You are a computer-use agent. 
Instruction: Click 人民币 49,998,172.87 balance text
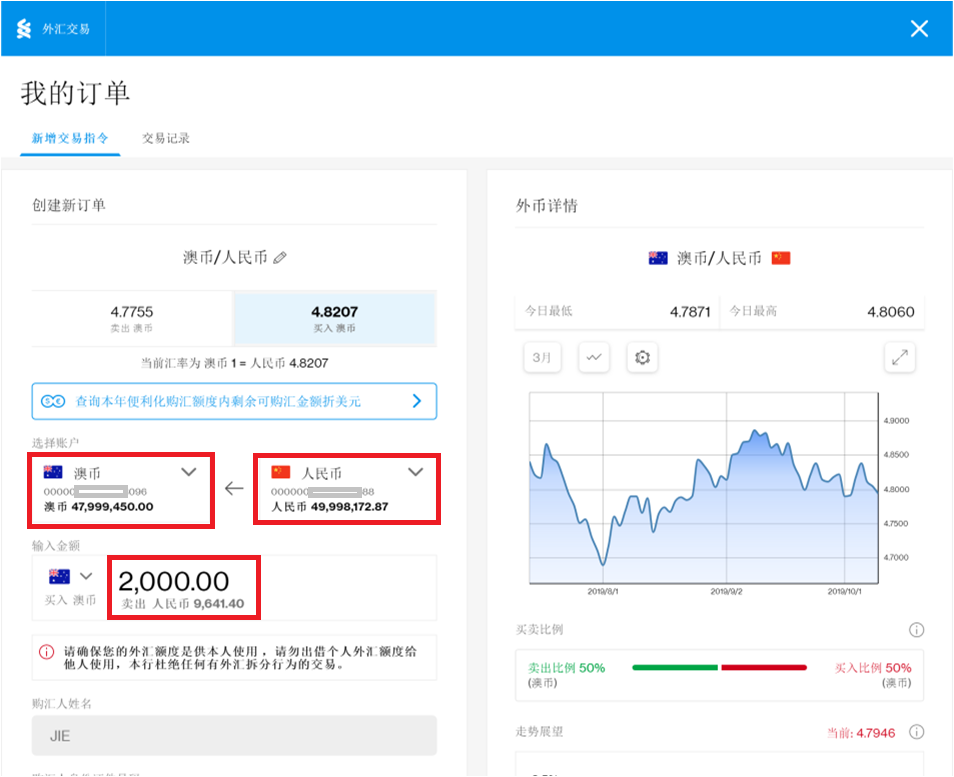pos(329,507)
